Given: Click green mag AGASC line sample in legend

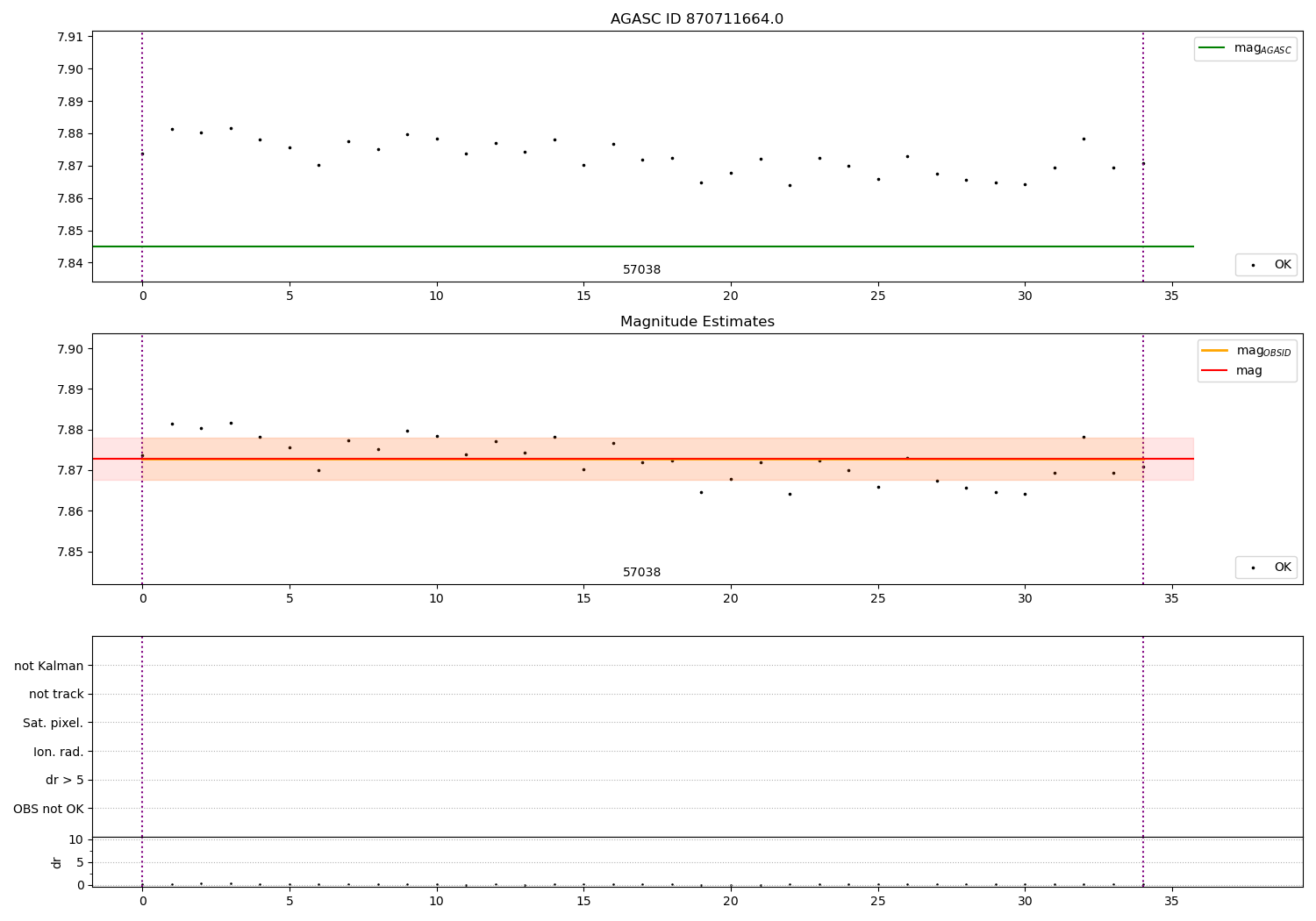Looking at the screenshot, I should [x=1212, y=48].
